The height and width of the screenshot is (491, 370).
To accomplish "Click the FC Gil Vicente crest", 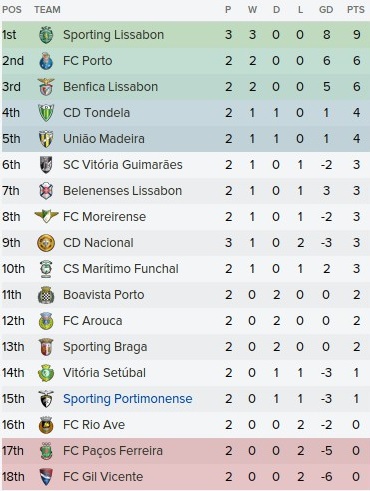I will pyautogui.click(x=46, y=477).
